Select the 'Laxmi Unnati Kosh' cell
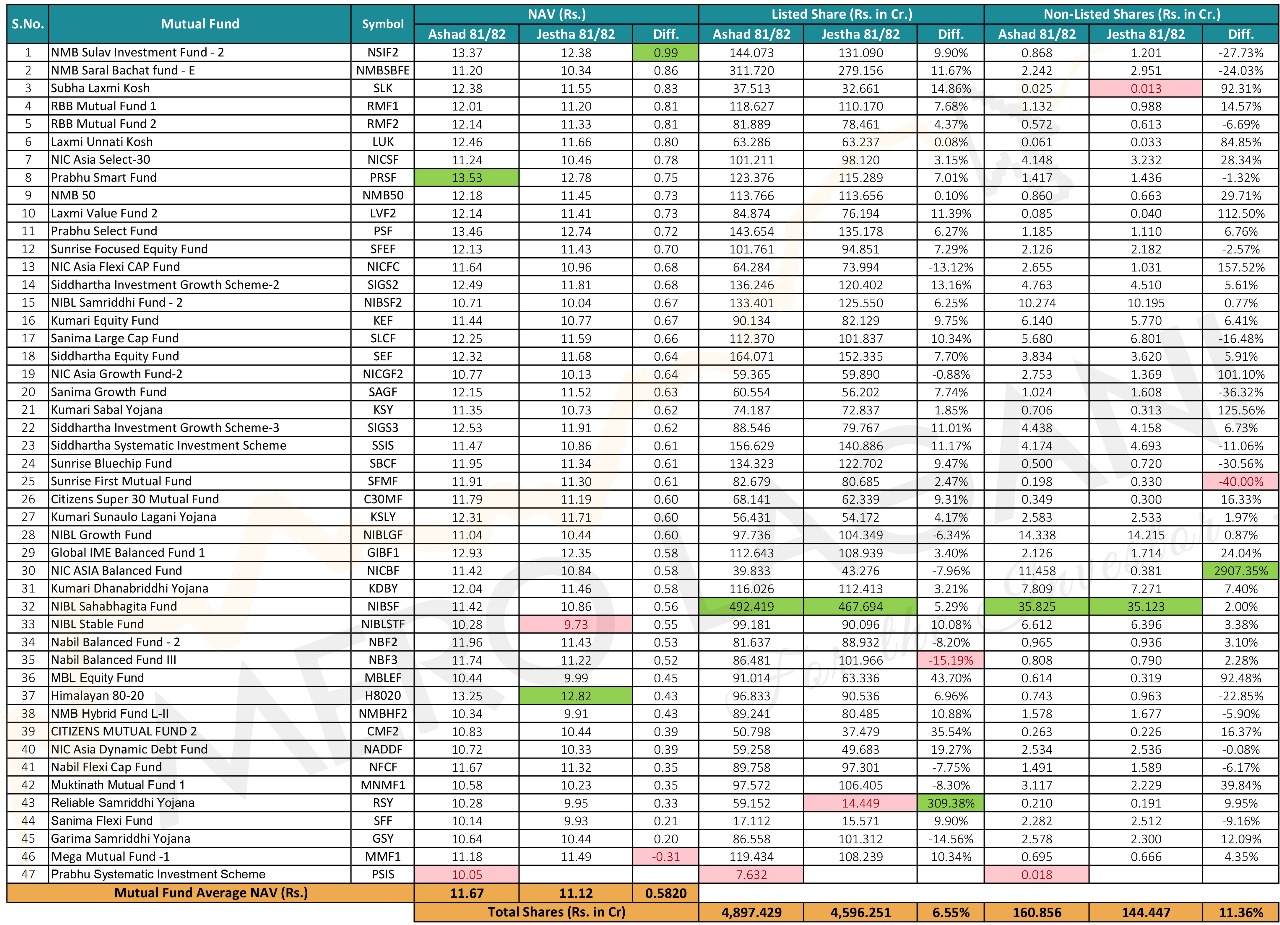The width and height of the screenshot is (1280, 925). pos(200,142)
